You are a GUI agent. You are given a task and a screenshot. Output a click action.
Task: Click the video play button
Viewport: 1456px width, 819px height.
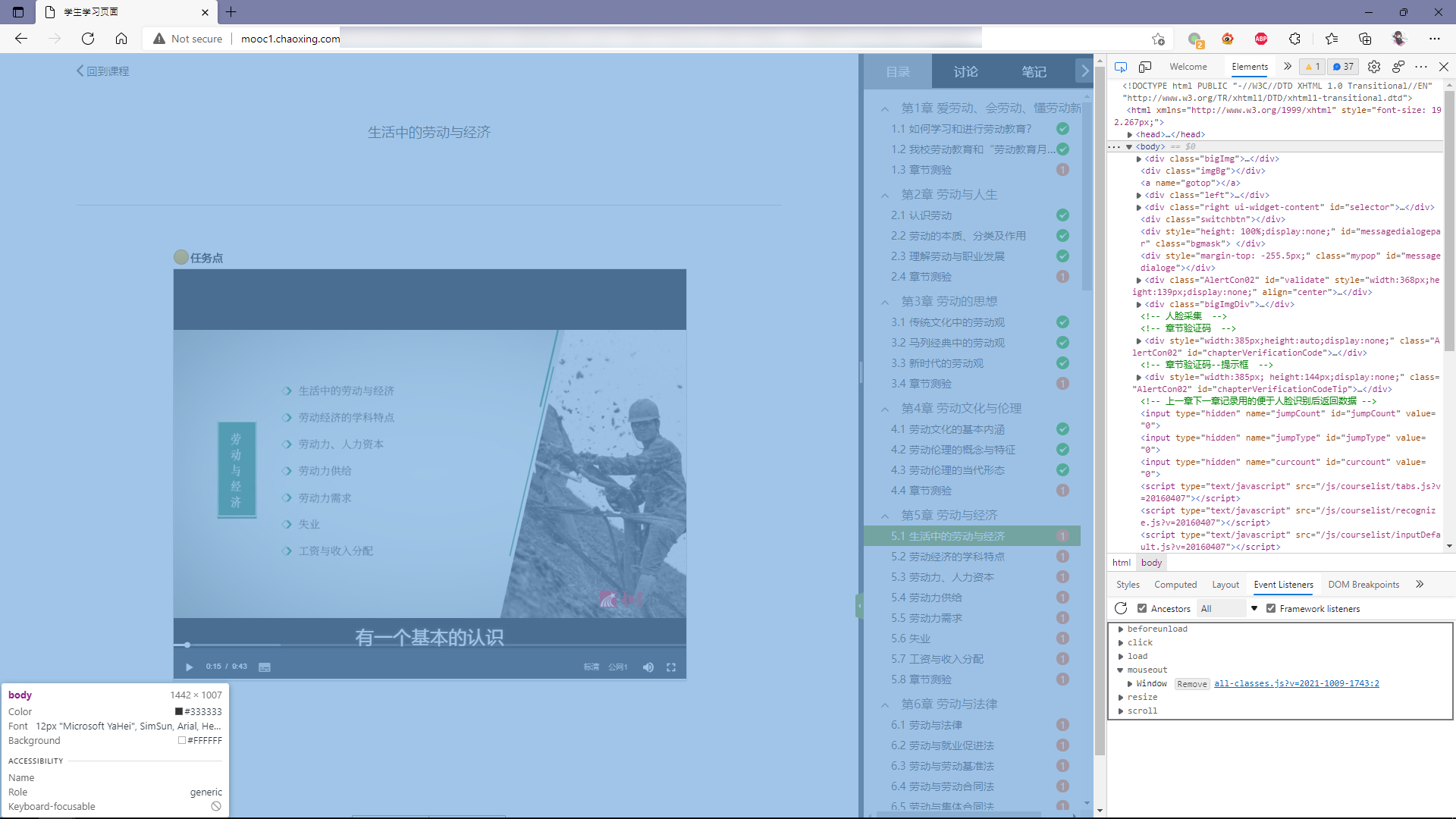[189, 667]
